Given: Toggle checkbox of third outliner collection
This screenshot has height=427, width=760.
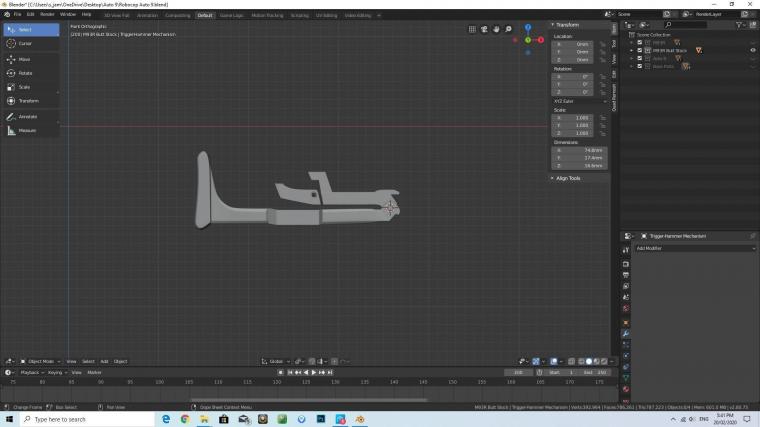Looking at the screenshot, I should 639,59.
